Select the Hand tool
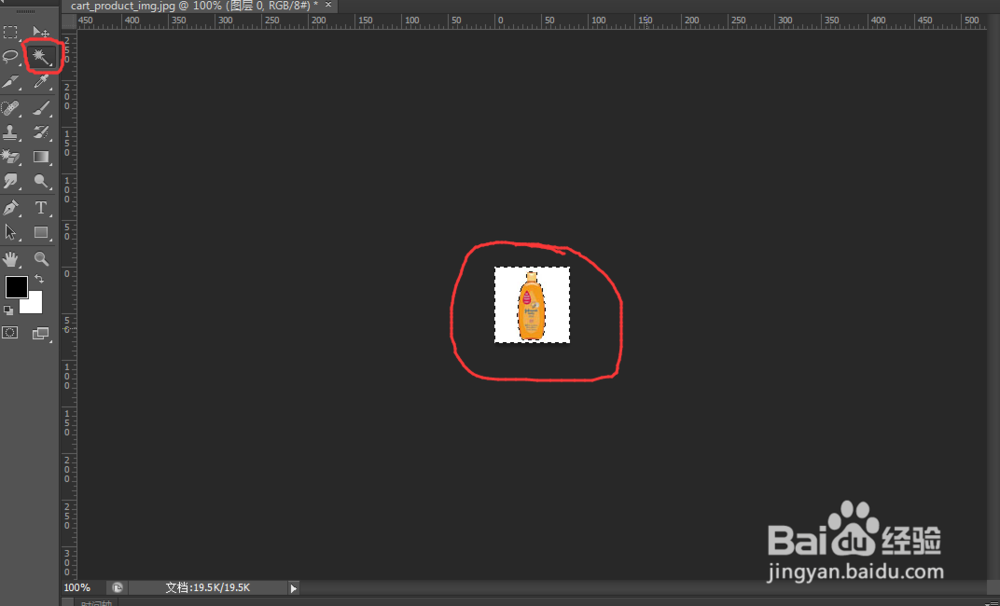The height and width of the screenshot is (606, 1000). (x=11, y=259)
